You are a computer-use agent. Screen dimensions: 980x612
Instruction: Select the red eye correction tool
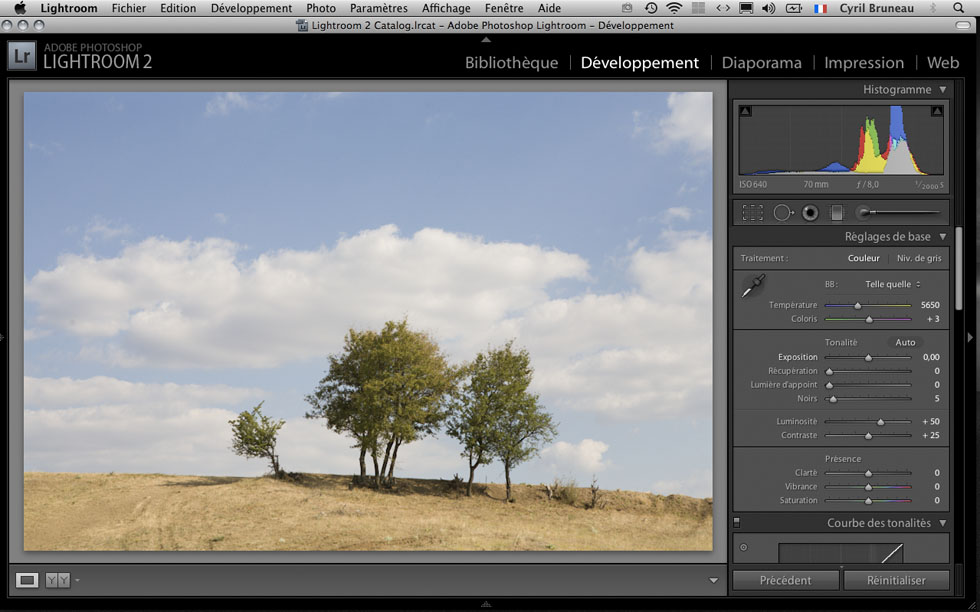810,213
